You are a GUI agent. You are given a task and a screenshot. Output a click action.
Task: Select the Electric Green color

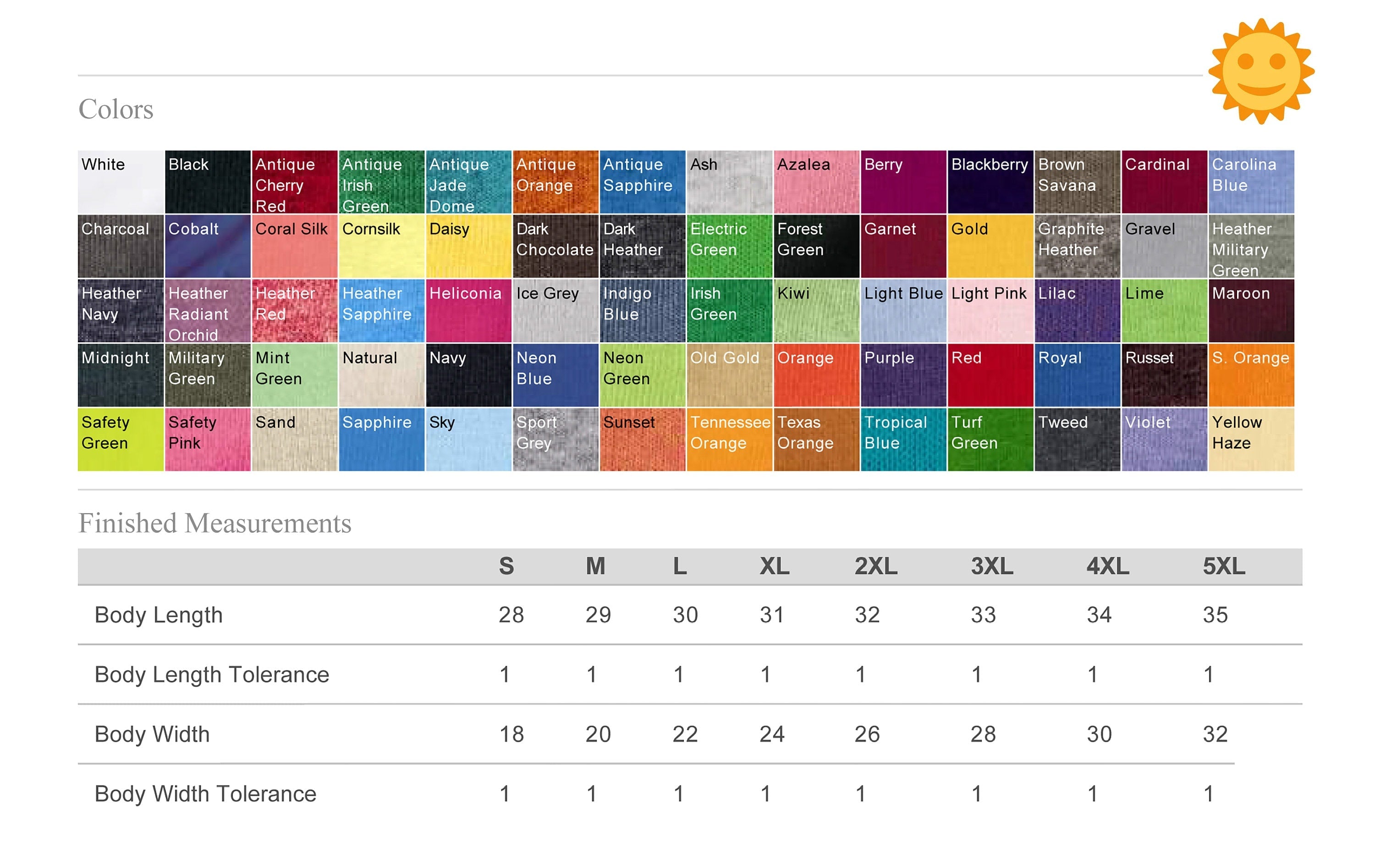tap(729, 246)
